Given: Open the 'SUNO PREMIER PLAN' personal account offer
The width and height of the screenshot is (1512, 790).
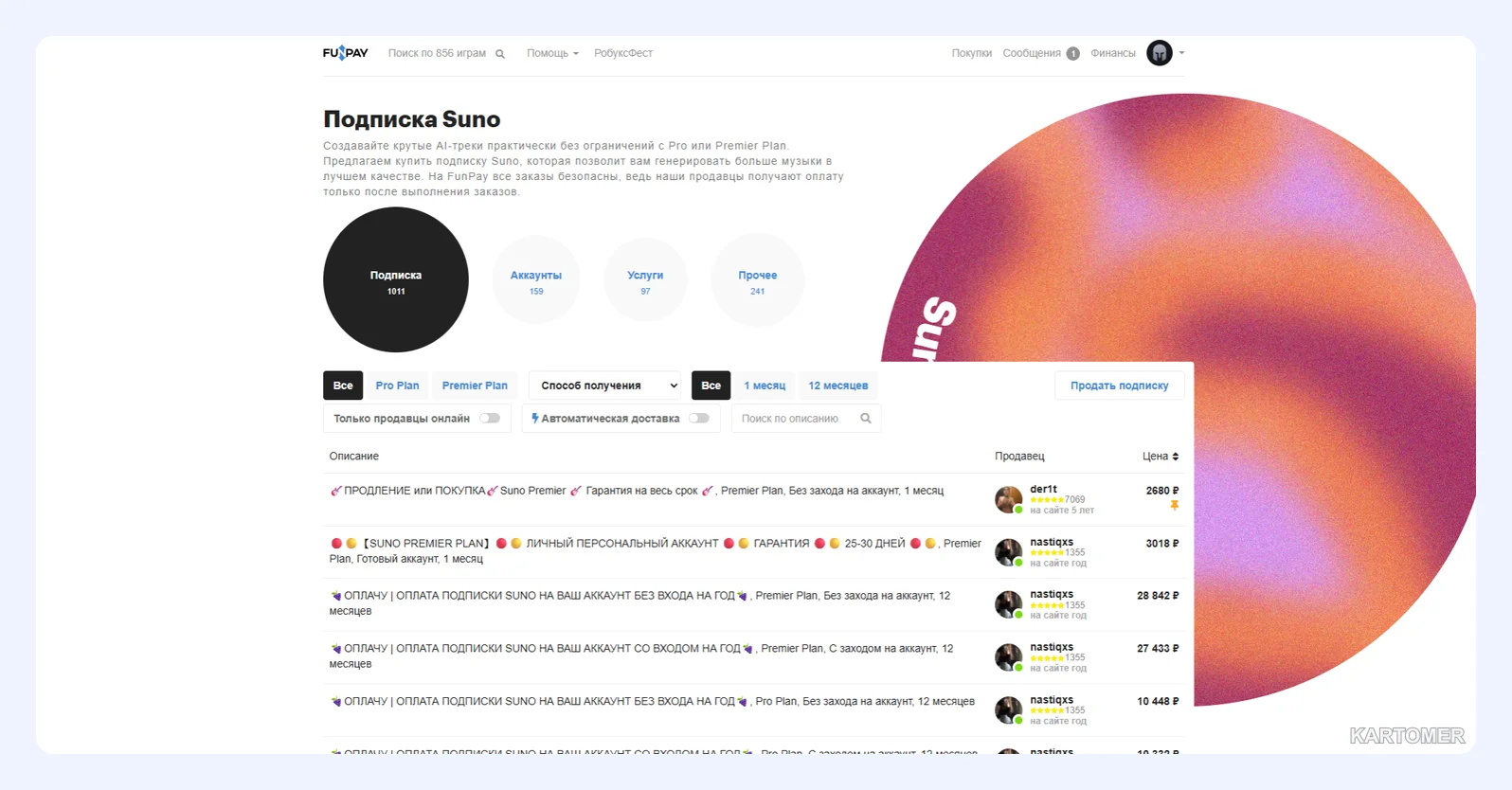Looking at the screenshot, I should click(656, 551).
